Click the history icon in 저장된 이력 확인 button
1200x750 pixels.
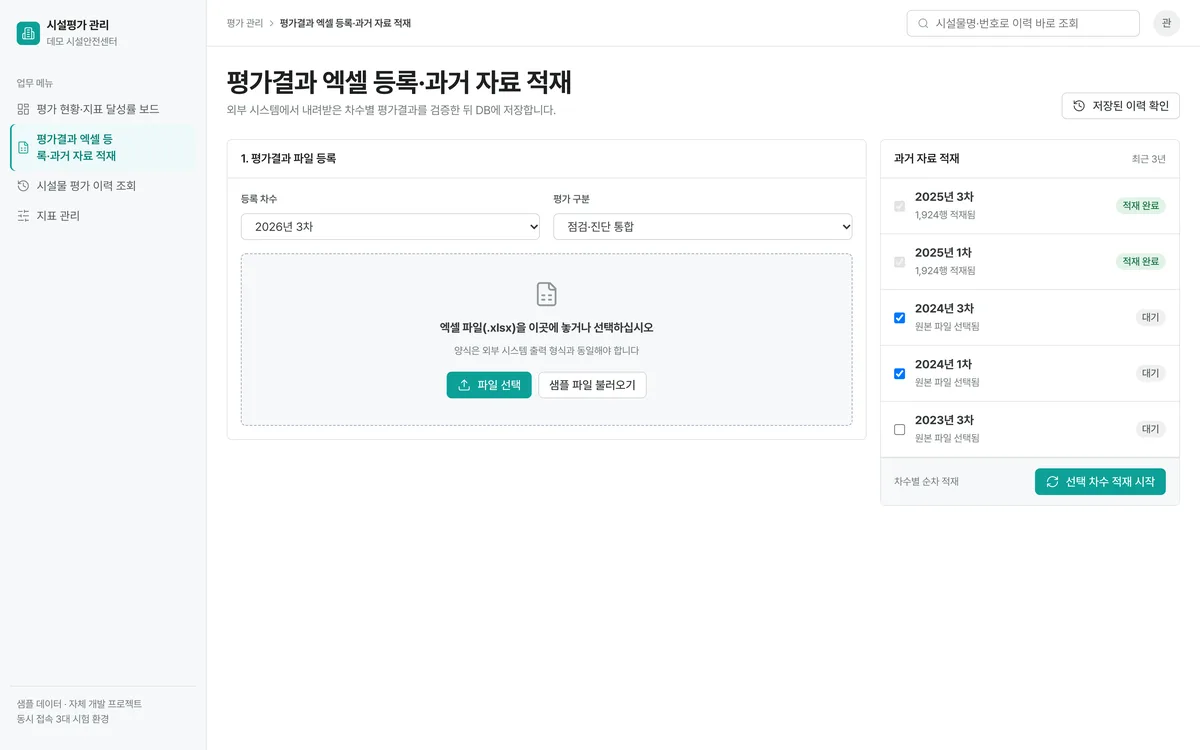(1079, 106)
